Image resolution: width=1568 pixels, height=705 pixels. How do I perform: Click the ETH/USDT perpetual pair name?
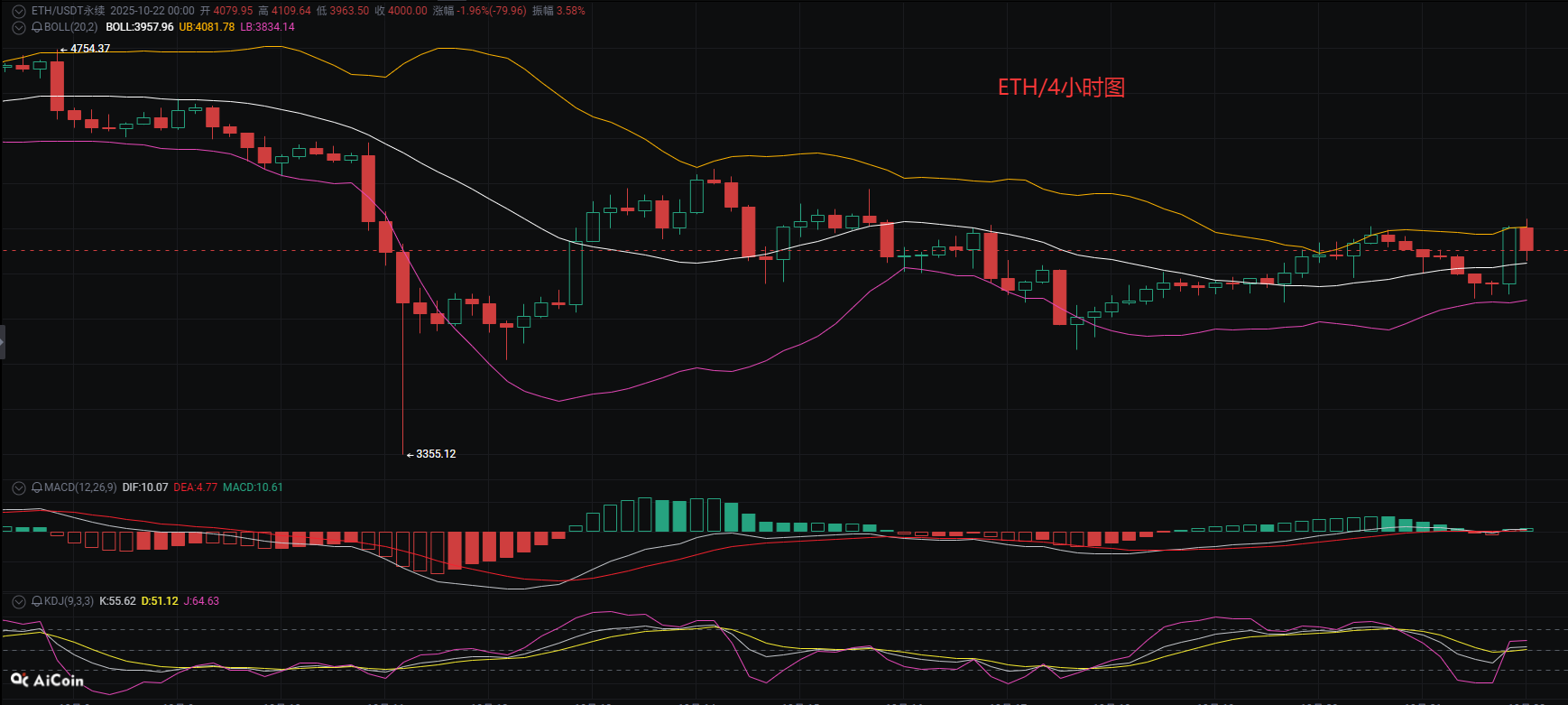tap(68, 11)
